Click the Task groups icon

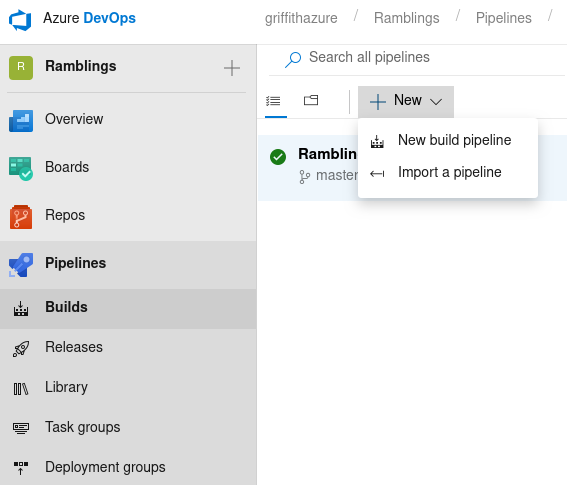pyautogui.click(x=21, y=428)
